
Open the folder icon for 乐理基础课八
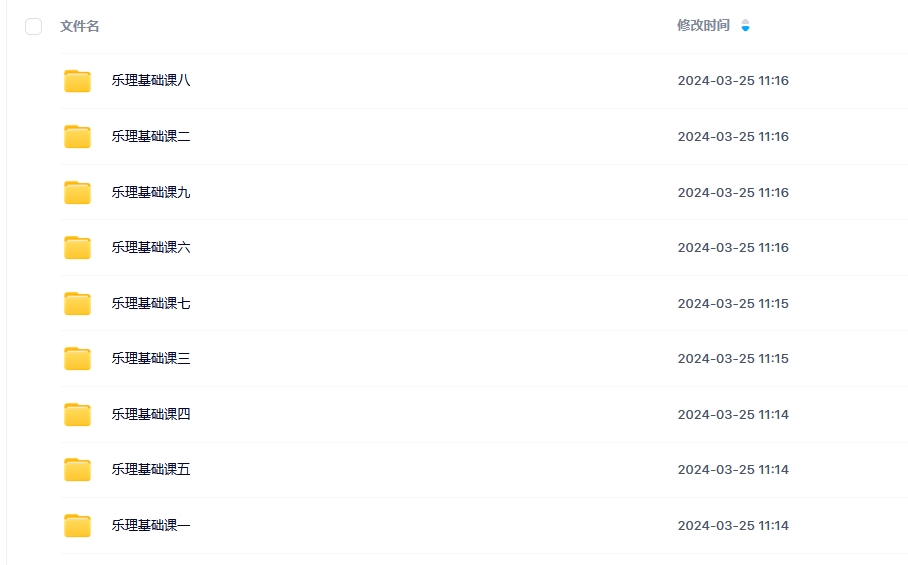(x=77, y=80)
